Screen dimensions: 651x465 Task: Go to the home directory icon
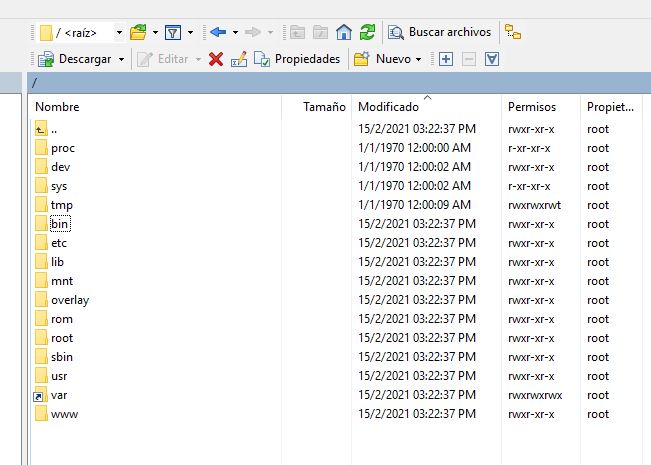coord(344,32)
